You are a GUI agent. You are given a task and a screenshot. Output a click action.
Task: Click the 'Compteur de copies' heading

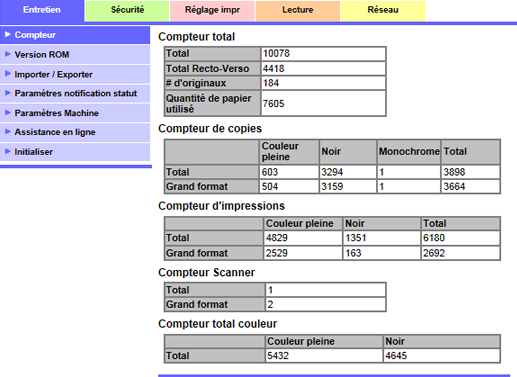tap(210, 129)
